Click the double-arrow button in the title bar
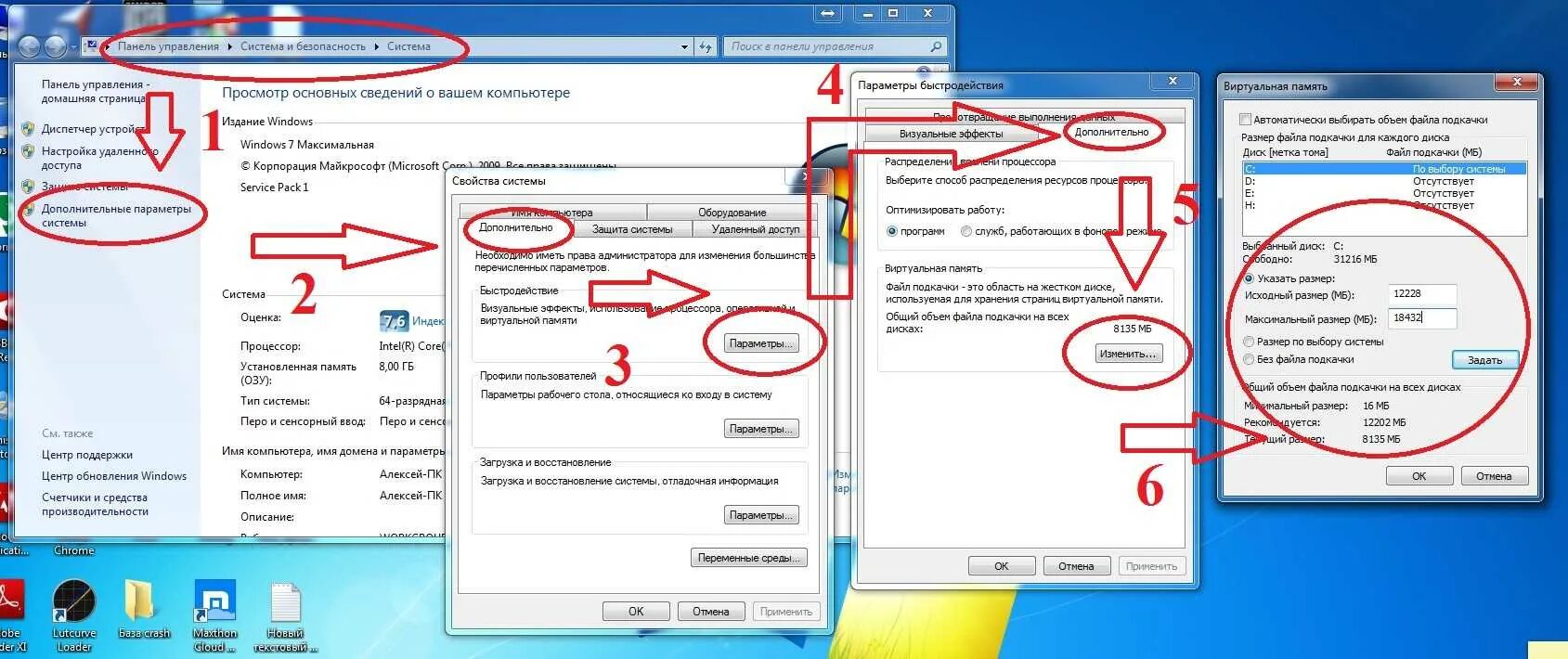This screenshot has width=1568, height=659. point(828,14)
